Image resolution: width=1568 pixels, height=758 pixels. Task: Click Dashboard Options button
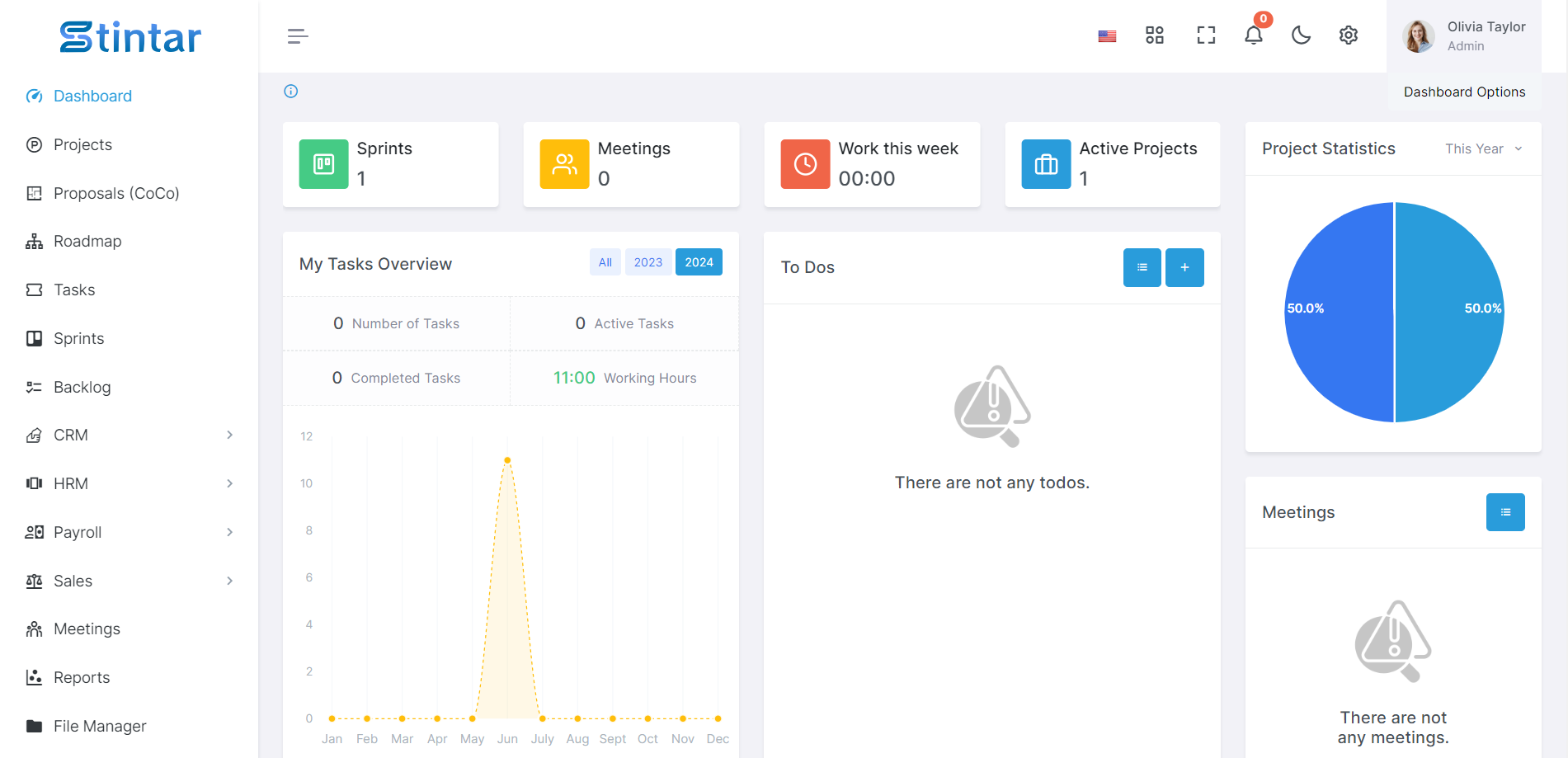pos(1464,92)
